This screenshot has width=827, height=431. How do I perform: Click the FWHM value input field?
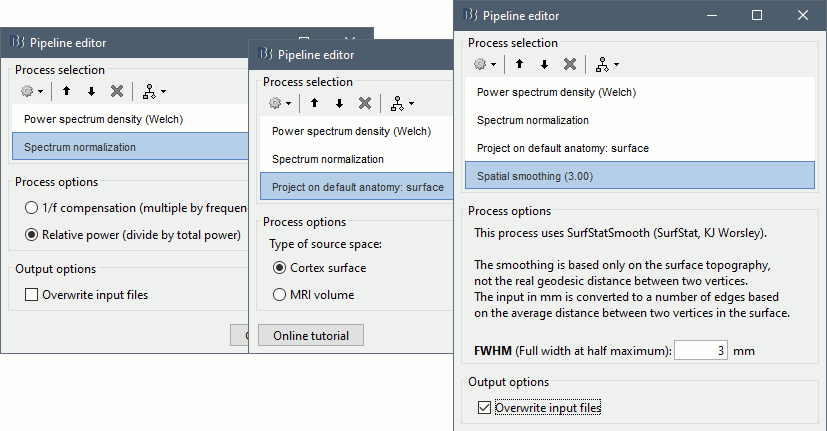click(x=700, y=351)
